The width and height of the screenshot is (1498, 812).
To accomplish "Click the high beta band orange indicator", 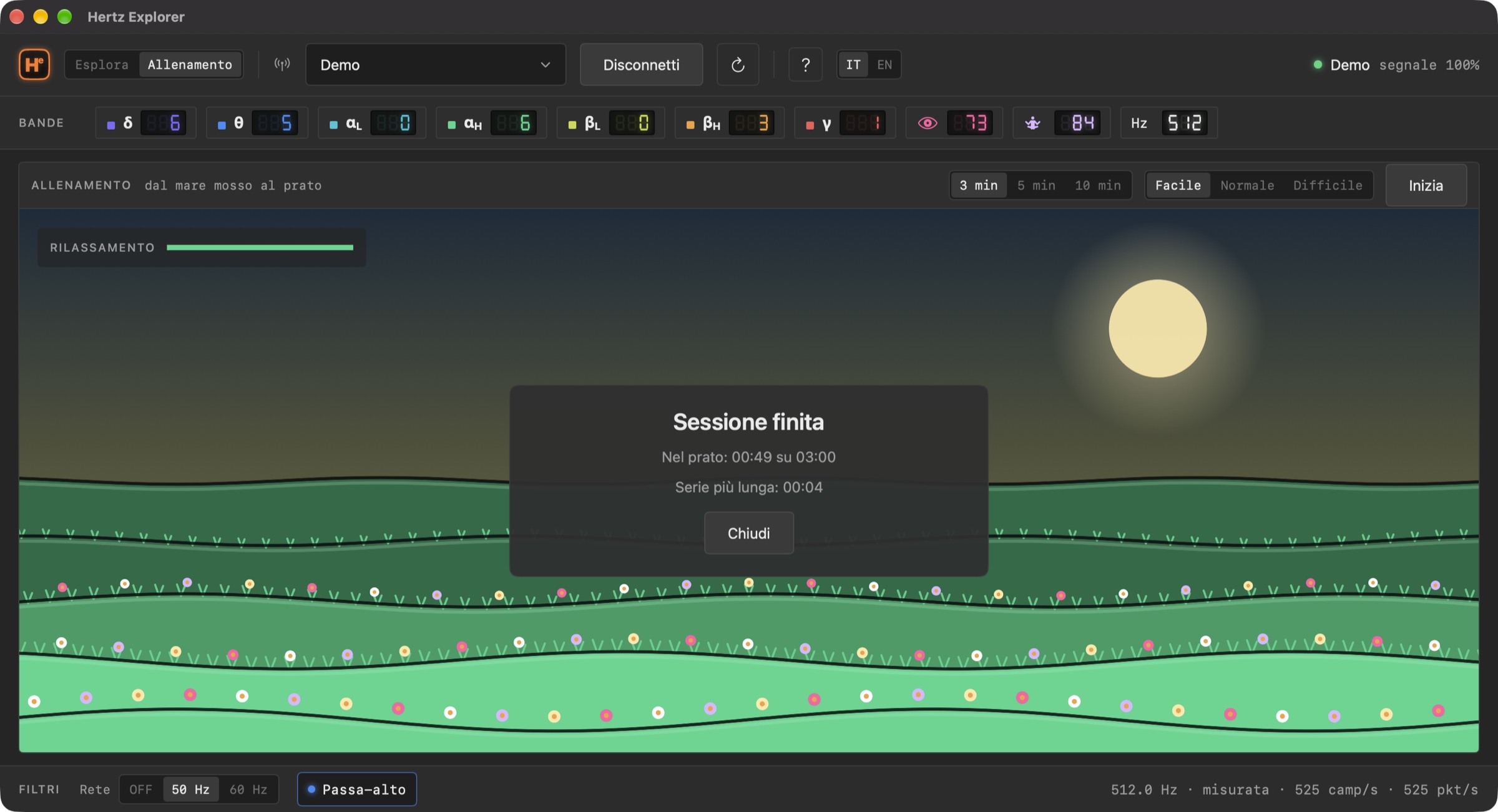I will point(690,125).
